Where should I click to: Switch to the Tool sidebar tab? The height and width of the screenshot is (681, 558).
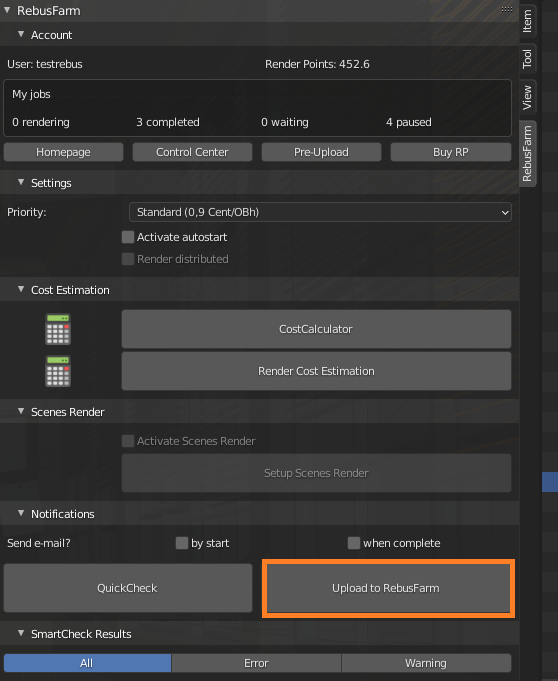pos(527,59)
